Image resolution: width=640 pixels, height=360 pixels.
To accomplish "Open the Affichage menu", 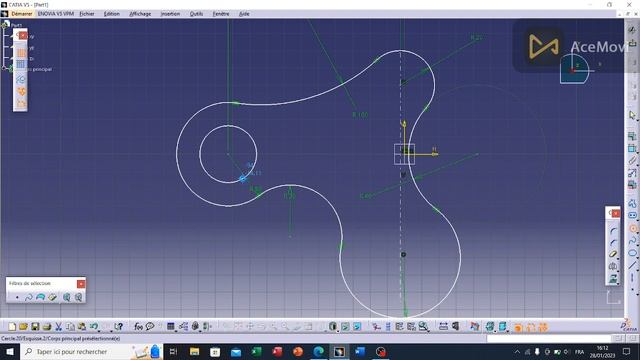I will coord(140,14).
